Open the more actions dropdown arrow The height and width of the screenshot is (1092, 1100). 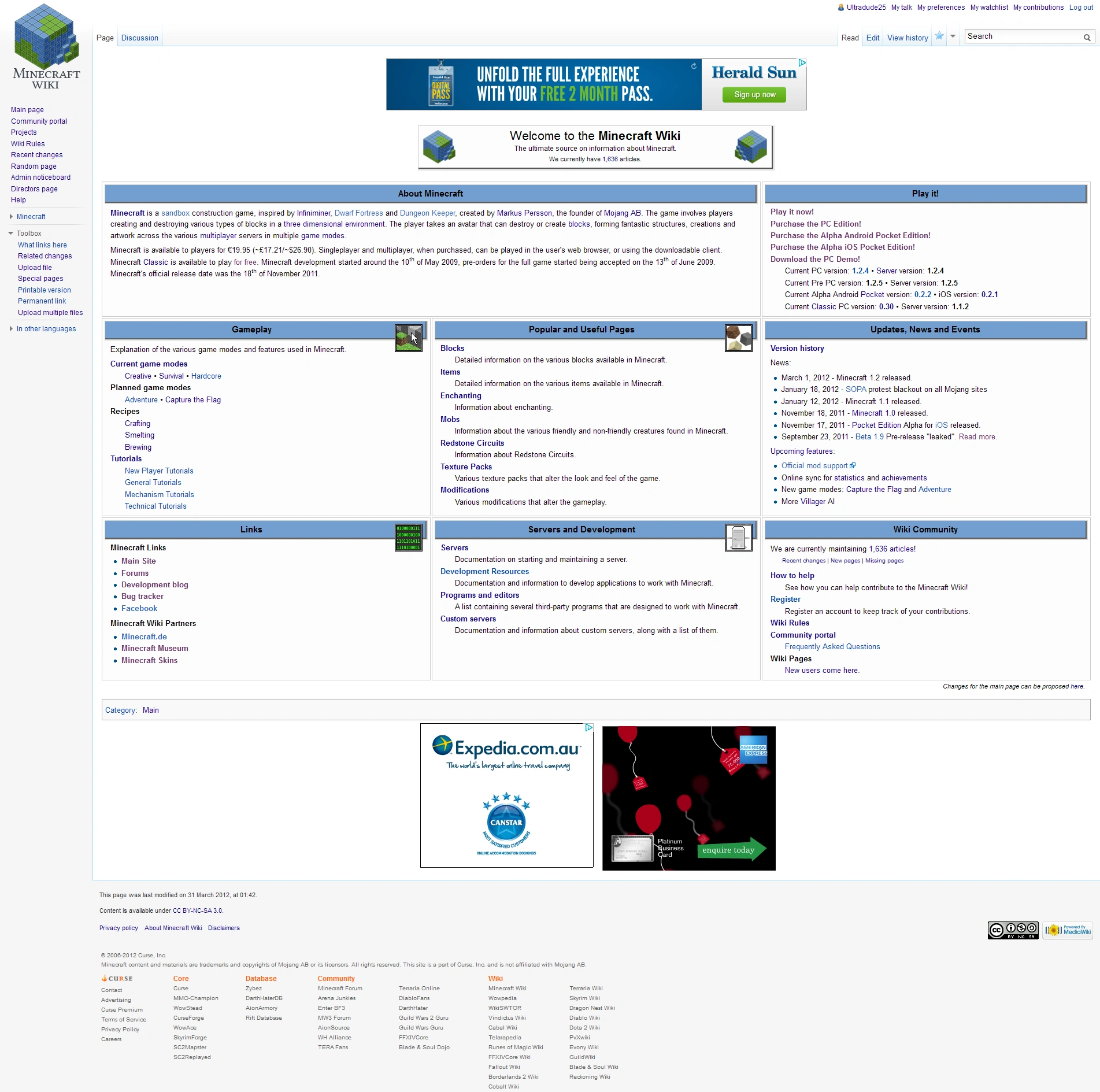click(x=953, y=36)
